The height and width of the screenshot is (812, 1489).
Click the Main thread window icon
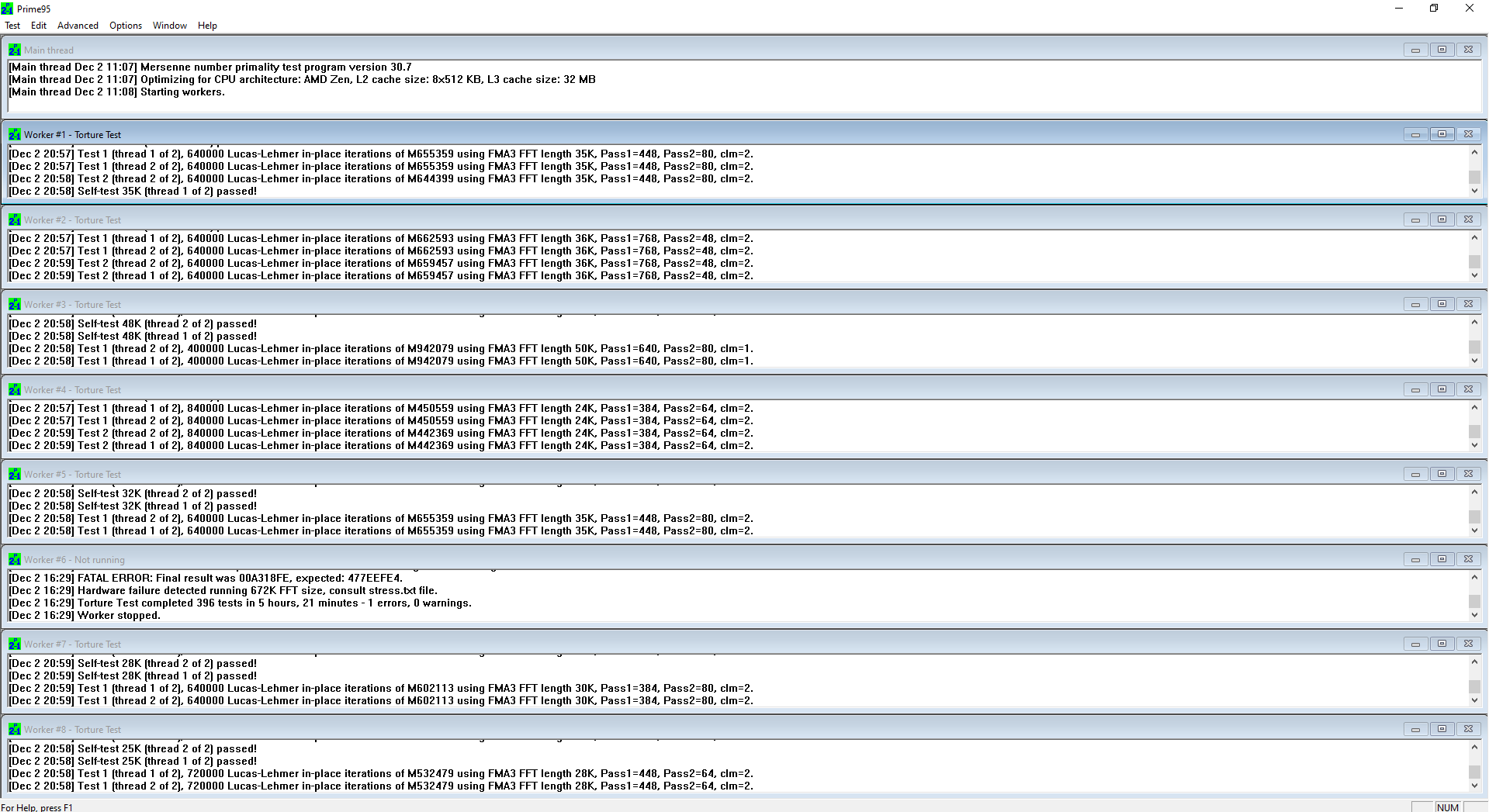tap(15, 50)
